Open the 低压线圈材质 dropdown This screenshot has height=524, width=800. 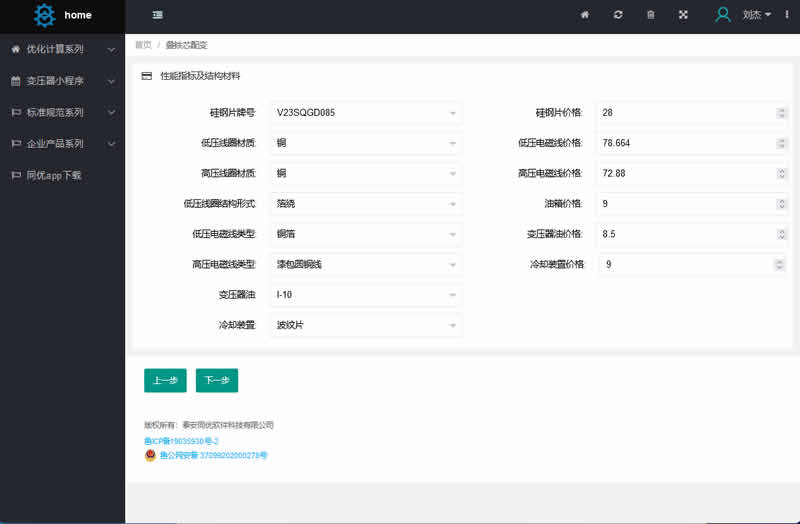[366, 143]
